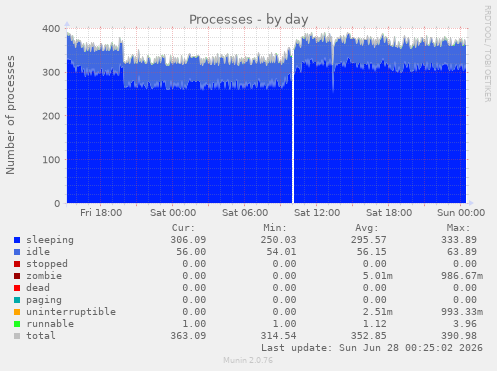This screenshot has height=371, width=497.
Task: Click the graph title 'Processes - by day'
Action: [249, 19]
